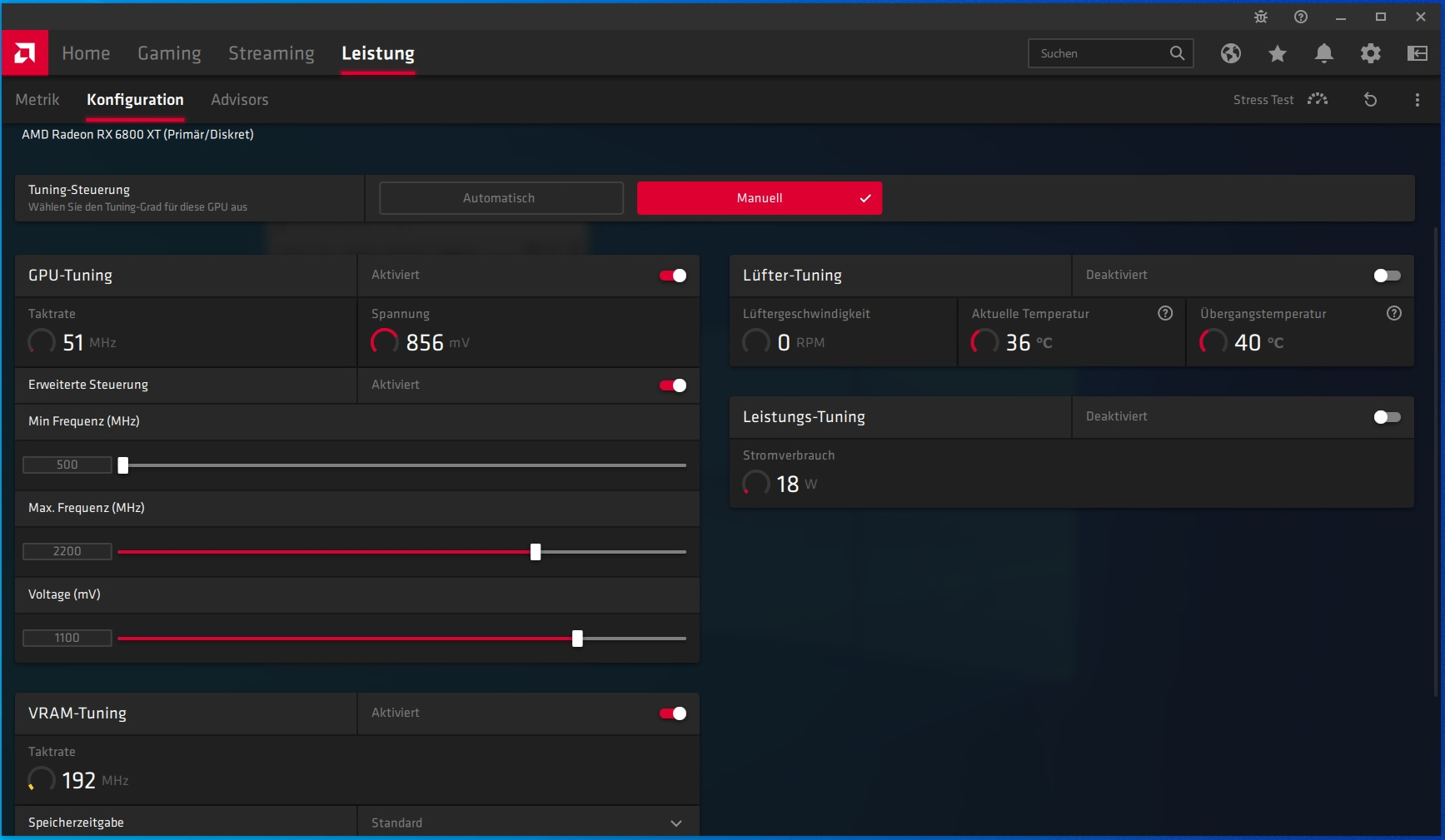Switch to the Streaming tab
The height and width of the screenshot is (840, 1445).
click(272, 53)
